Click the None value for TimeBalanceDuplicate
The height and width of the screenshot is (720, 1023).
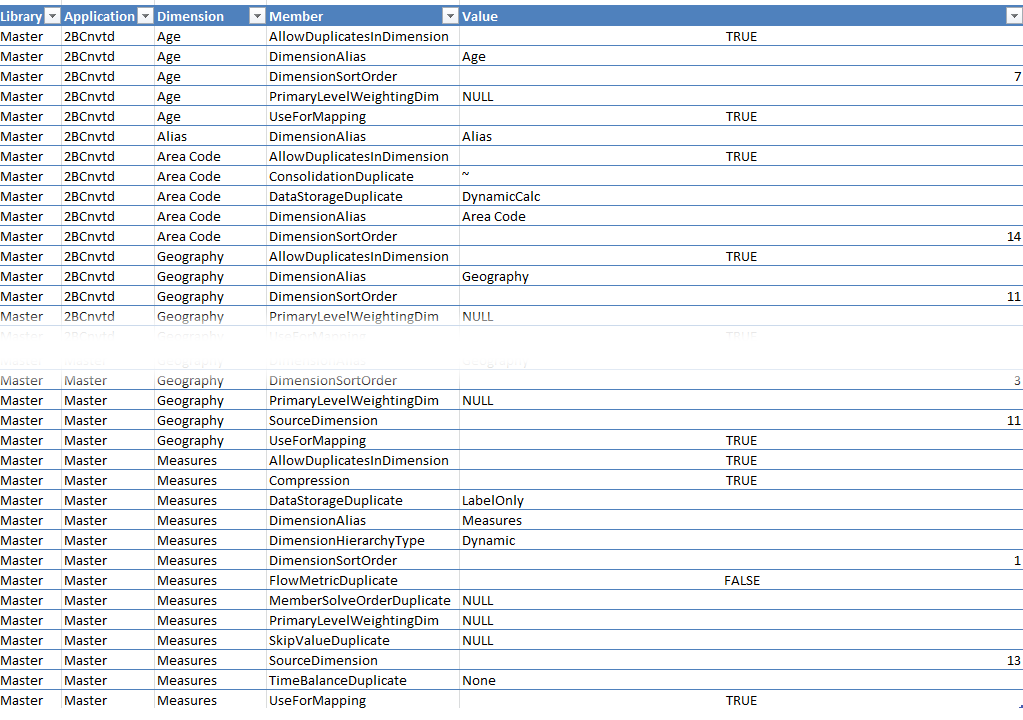(741, 681)
